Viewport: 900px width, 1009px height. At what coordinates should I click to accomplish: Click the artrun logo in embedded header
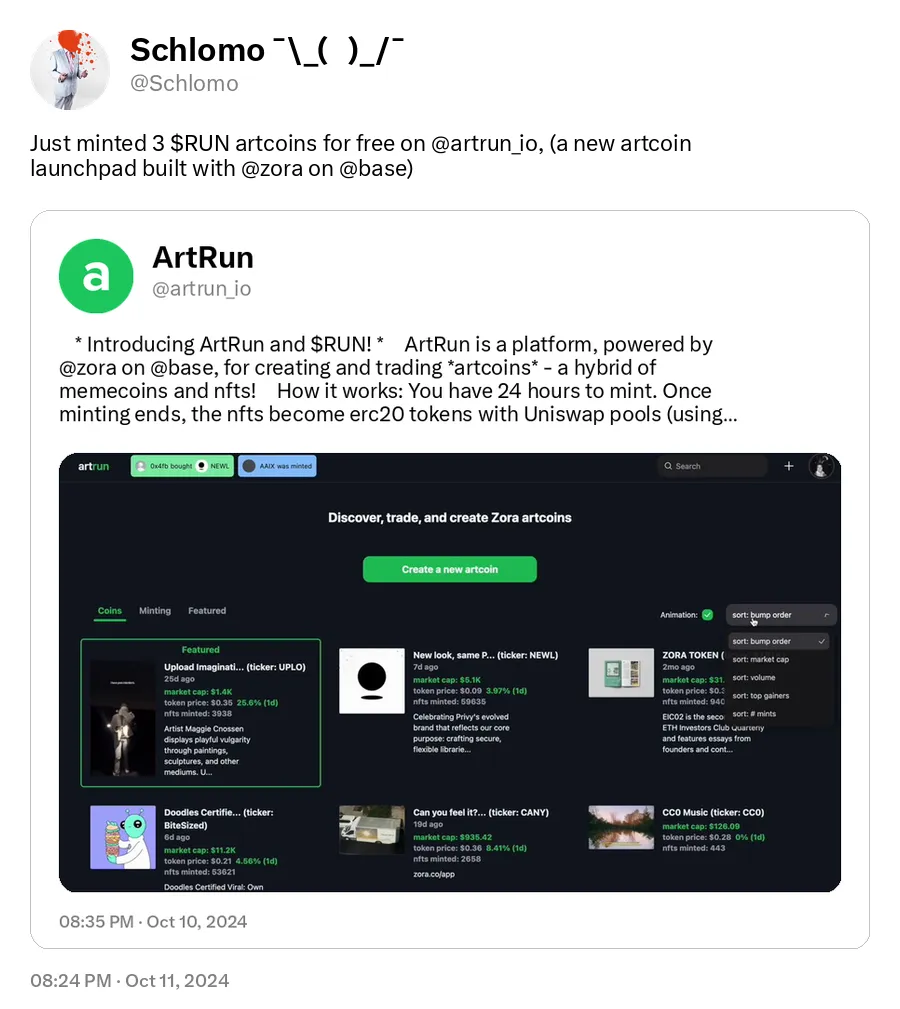click(x=93, y=466)
